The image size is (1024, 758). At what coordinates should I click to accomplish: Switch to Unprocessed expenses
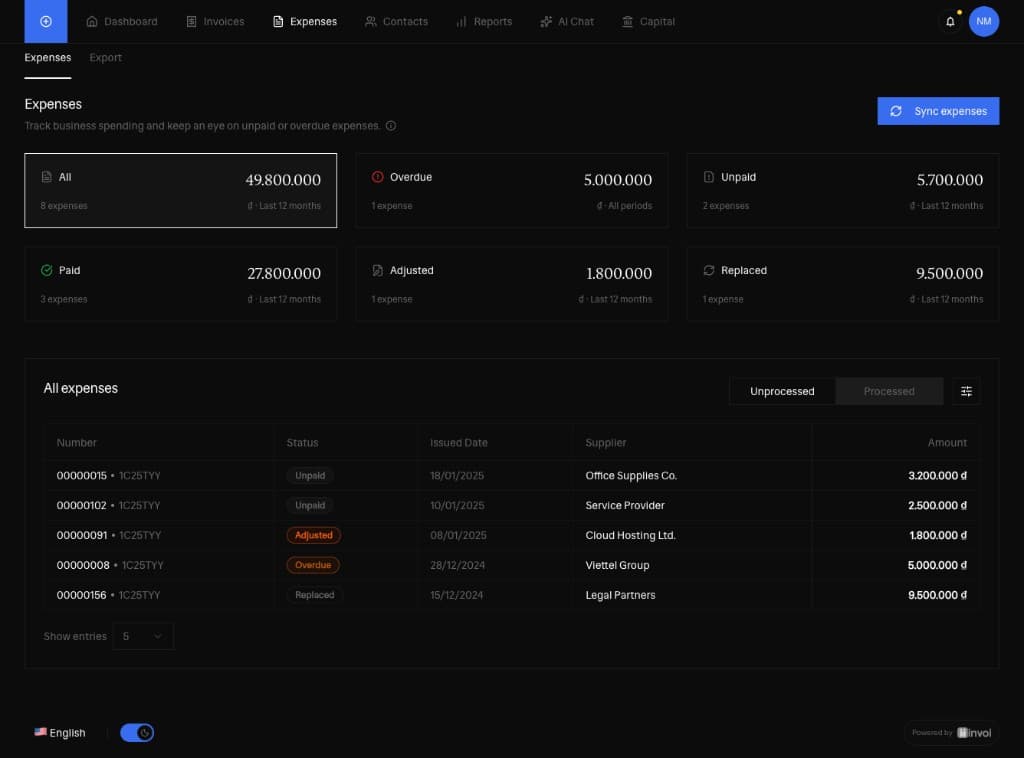782,391
